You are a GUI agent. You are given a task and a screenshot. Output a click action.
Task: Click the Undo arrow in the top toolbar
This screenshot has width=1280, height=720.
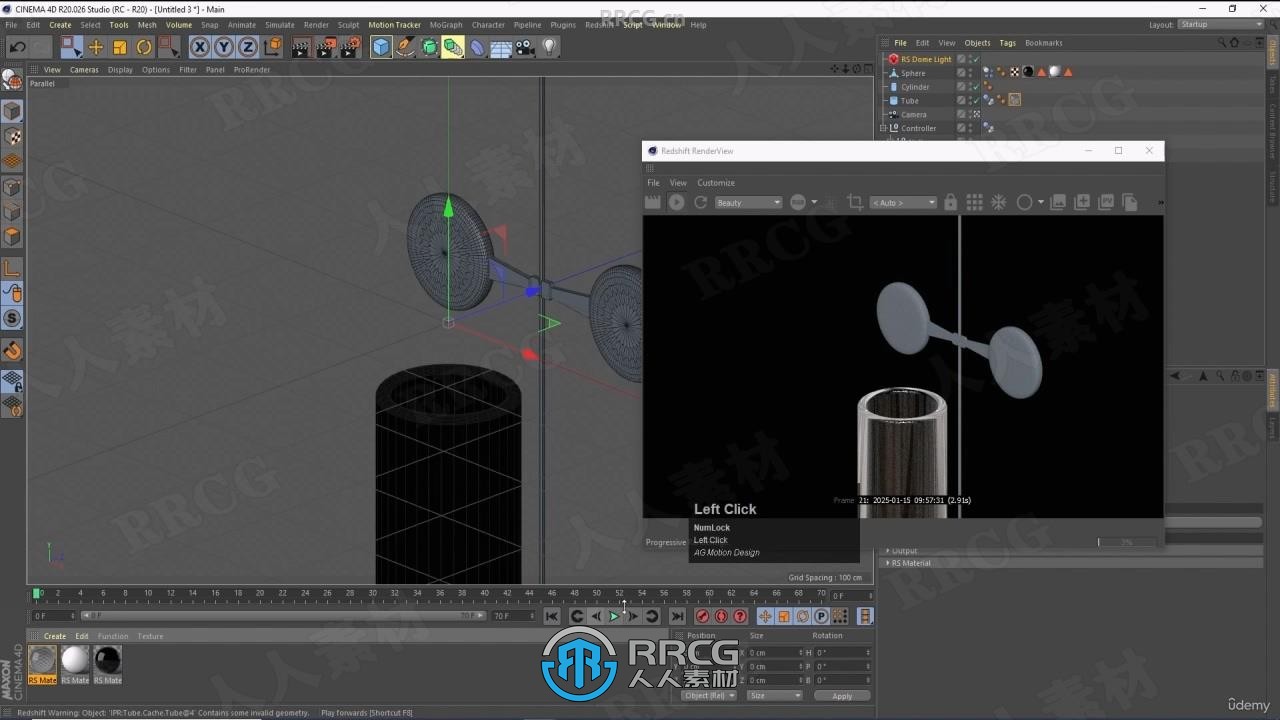coord(17,47)
